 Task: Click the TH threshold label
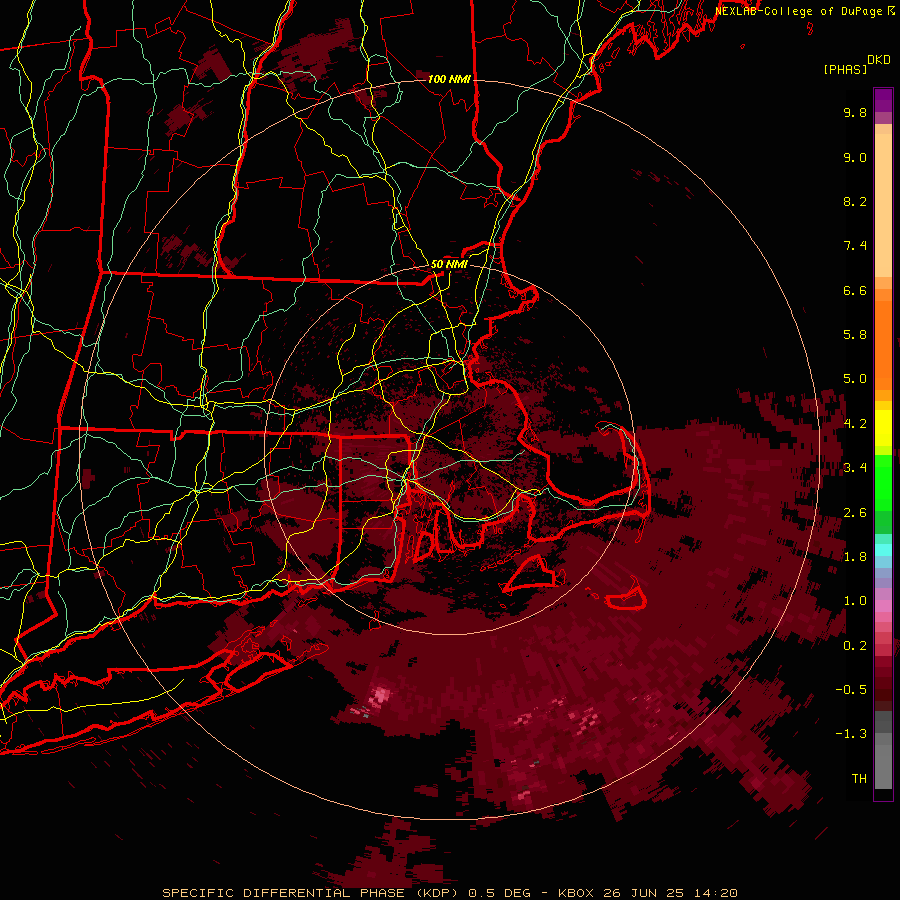859,779
